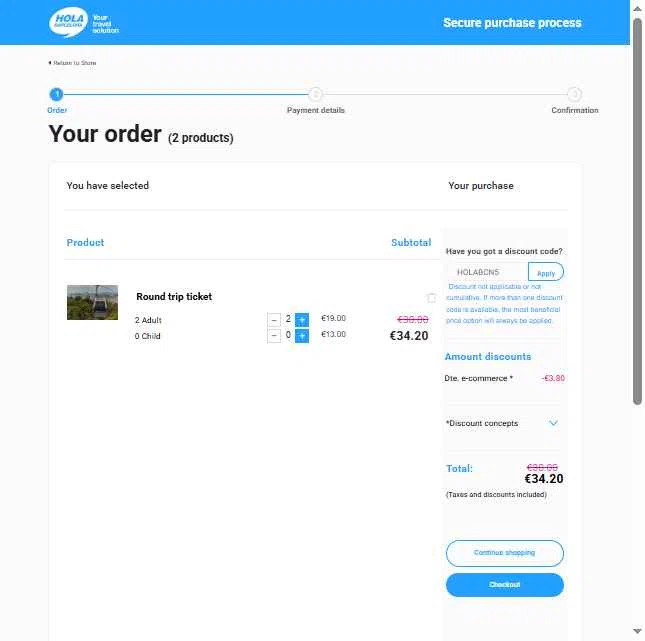Select step 3 Confirmation circle

[x=575, y=95]
